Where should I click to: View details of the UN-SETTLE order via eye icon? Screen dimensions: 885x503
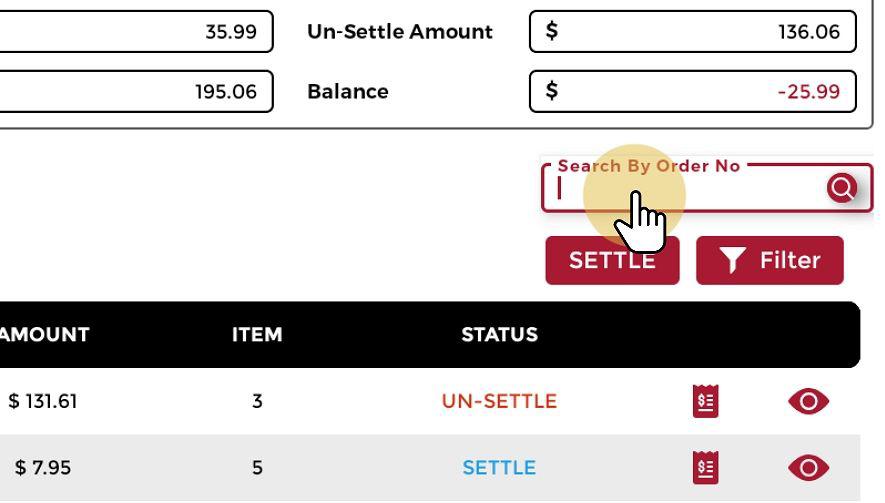click(808, 402)
